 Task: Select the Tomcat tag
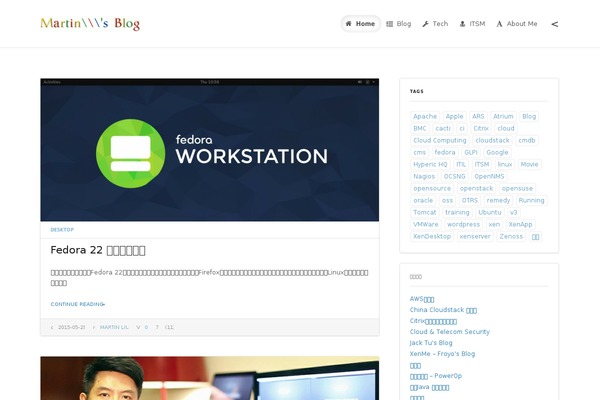tap(425, 212)
